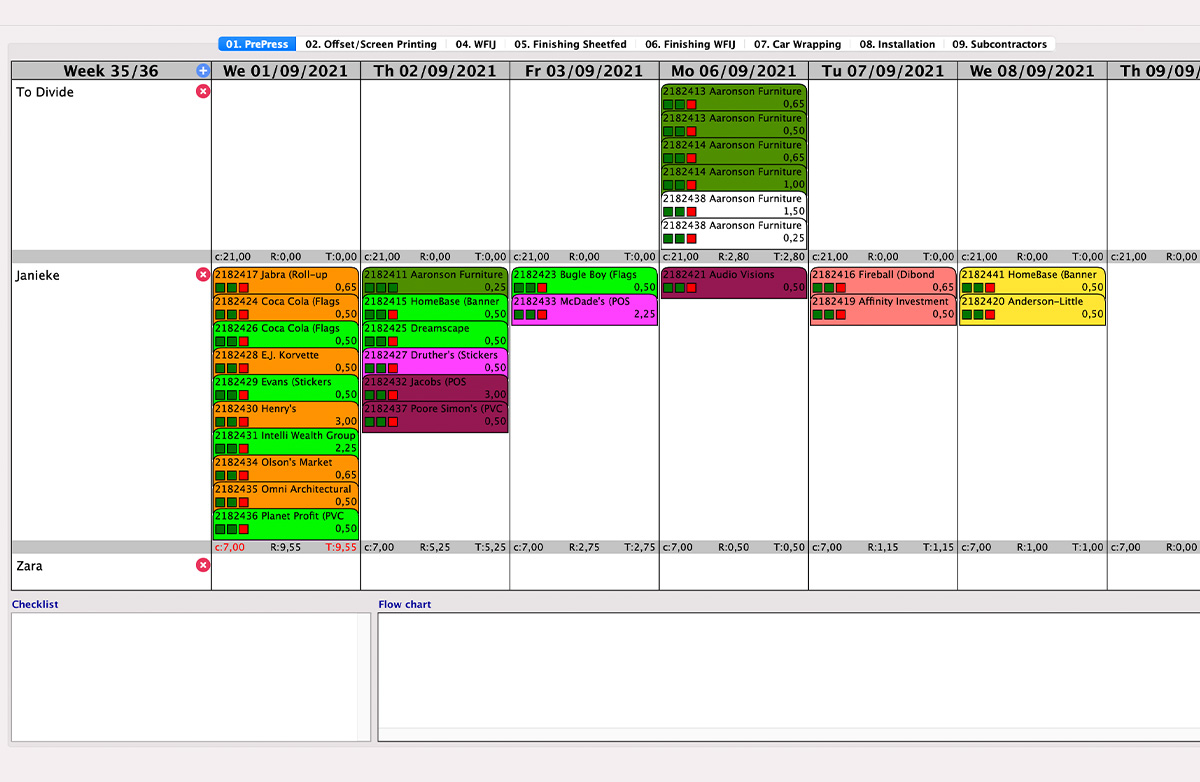This screenshot has width=1200, height=782.
Task: Click the Mo 06/09/2021 column header
Action: coord(734,71)
